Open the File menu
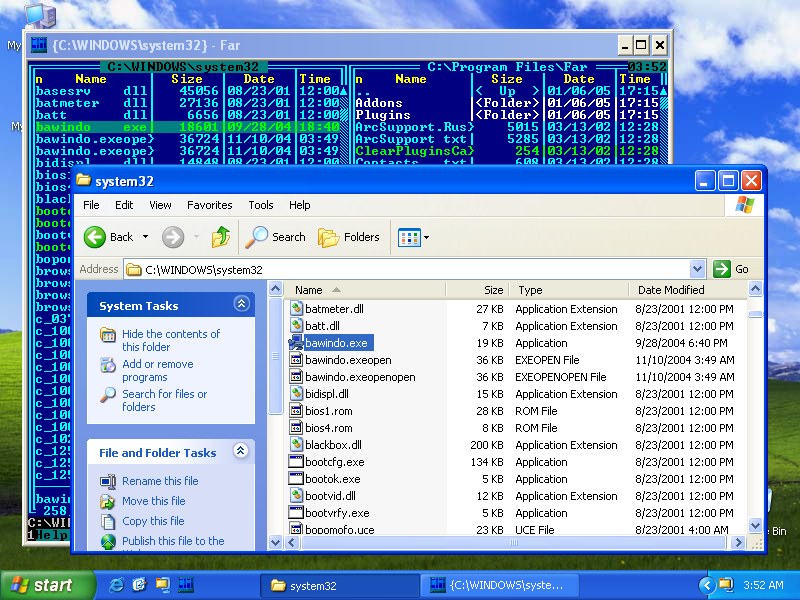Viewport: 800px width, 600px height. 91,205
